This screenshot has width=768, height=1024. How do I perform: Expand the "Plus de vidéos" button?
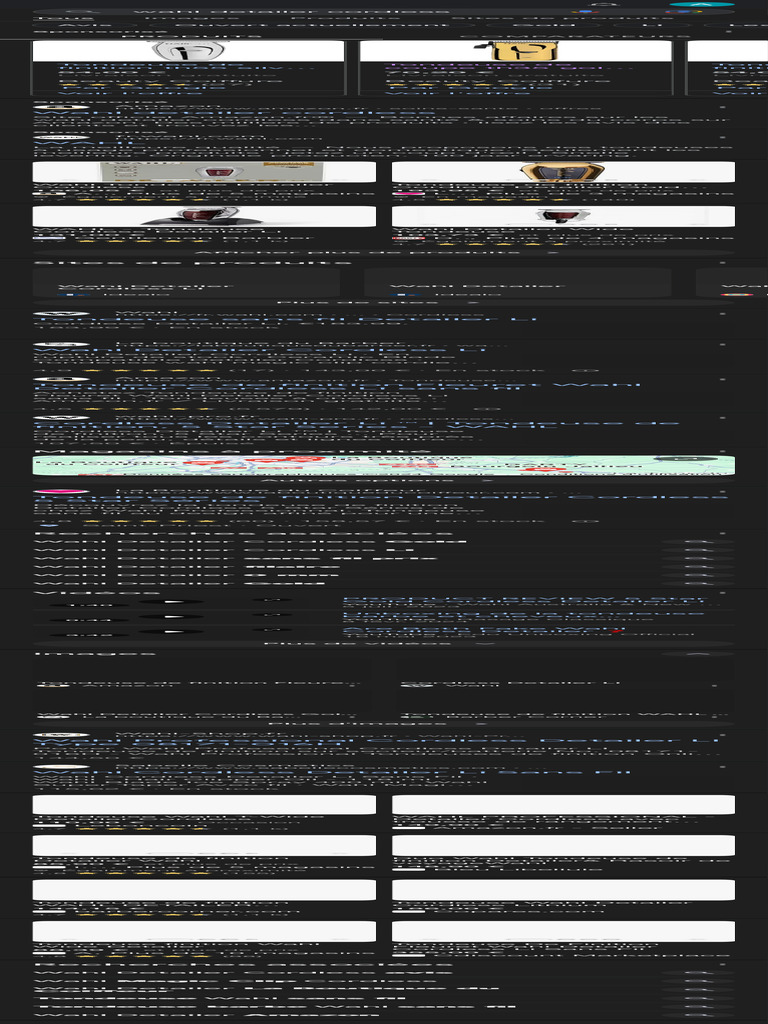[x=384, y=643]
